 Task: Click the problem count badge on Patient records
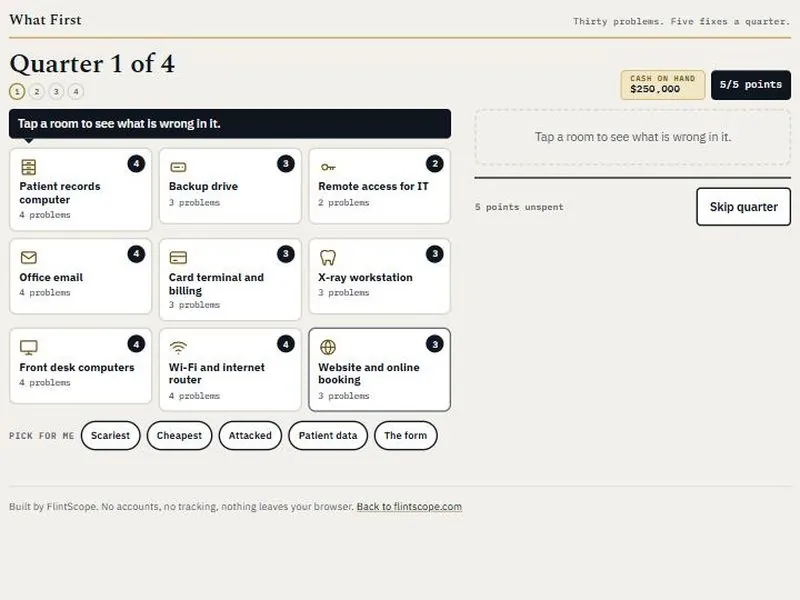click(136, 164)
